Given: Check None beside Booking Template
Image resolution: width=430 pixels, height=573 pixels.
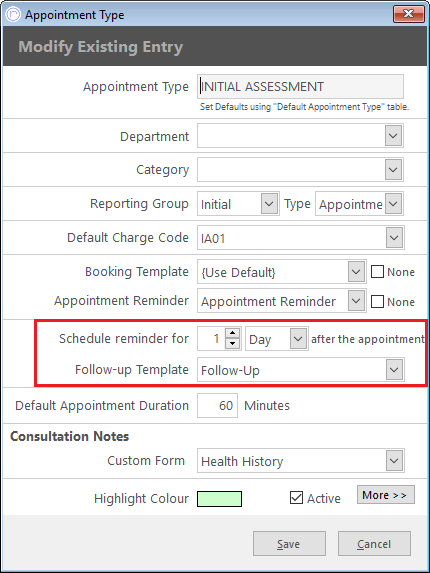Looking at the screenshot, I should coord(377,272).
